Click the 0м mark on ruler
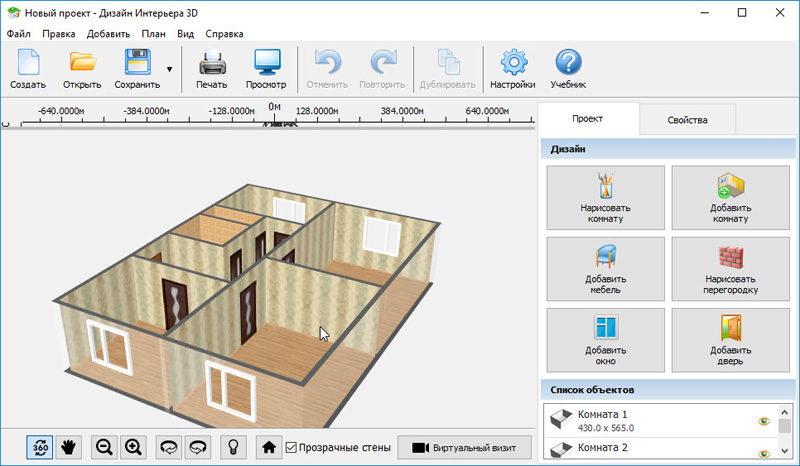The image size is (800, 466). pos(274,107)
